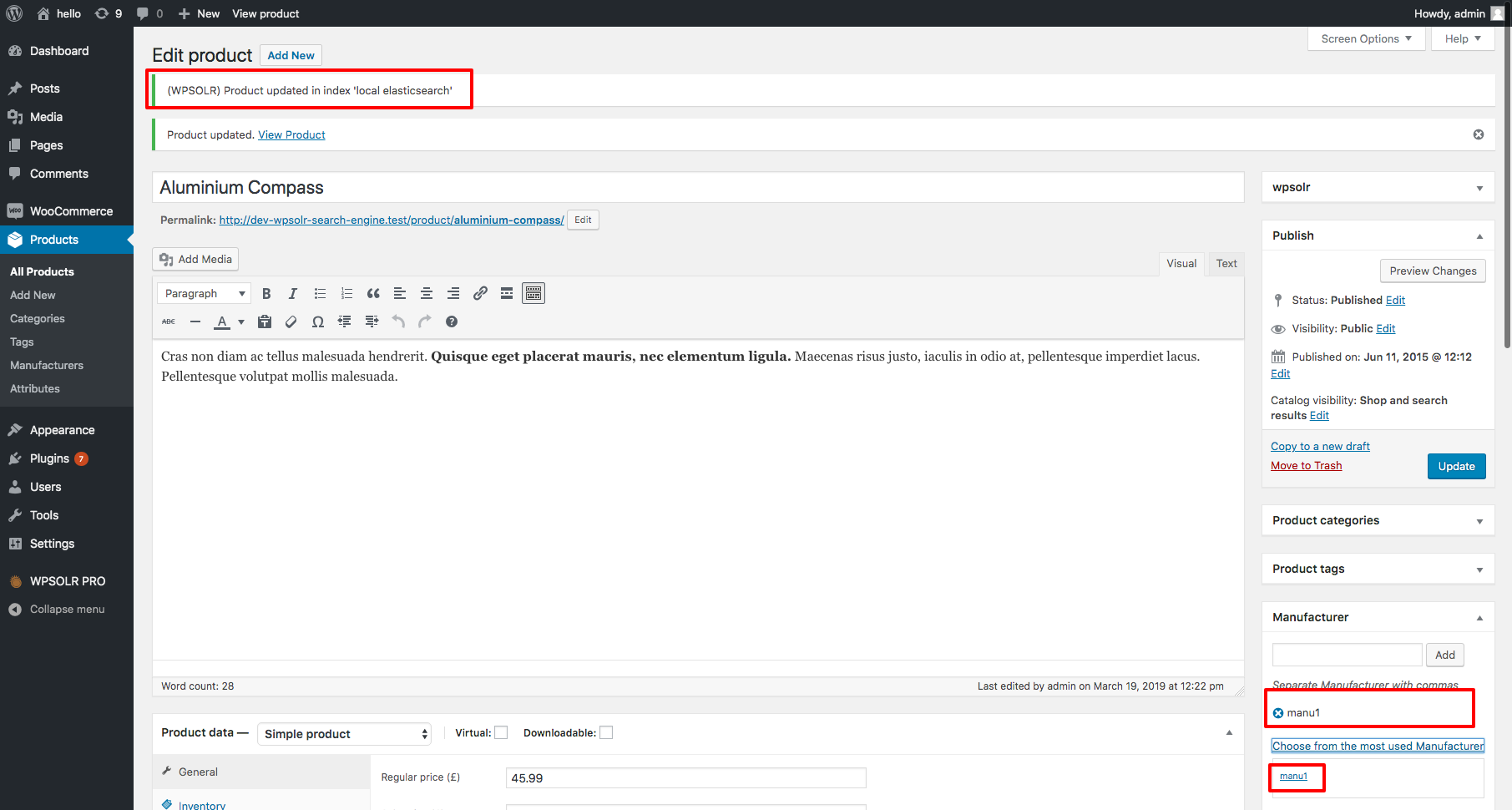This screenshot has width=1512, height=810.
Task: Expand the Product tags metabox
Action: tap(1479, 570)
